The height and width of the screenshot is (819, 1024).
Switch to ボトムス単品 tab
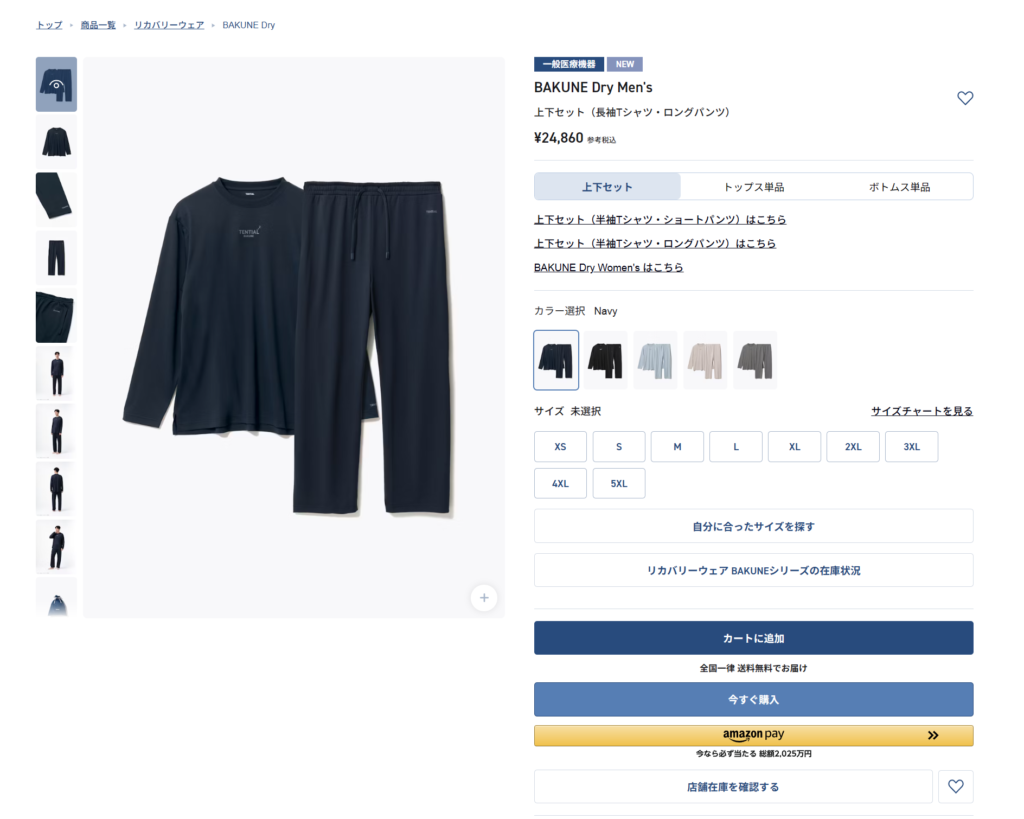pos(899,187)
